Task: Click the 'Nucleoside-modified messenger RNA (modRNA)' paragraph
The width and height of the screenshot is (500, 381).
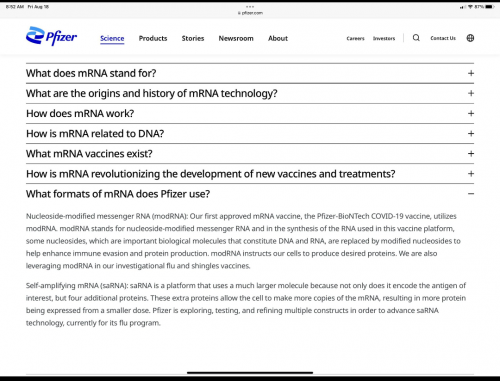Action: click(x=243, y=241)
